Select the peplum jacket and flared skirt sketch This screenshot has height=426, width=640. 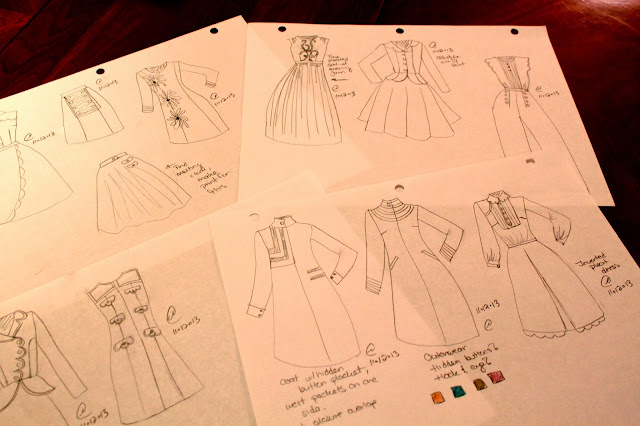pos(409,90)
